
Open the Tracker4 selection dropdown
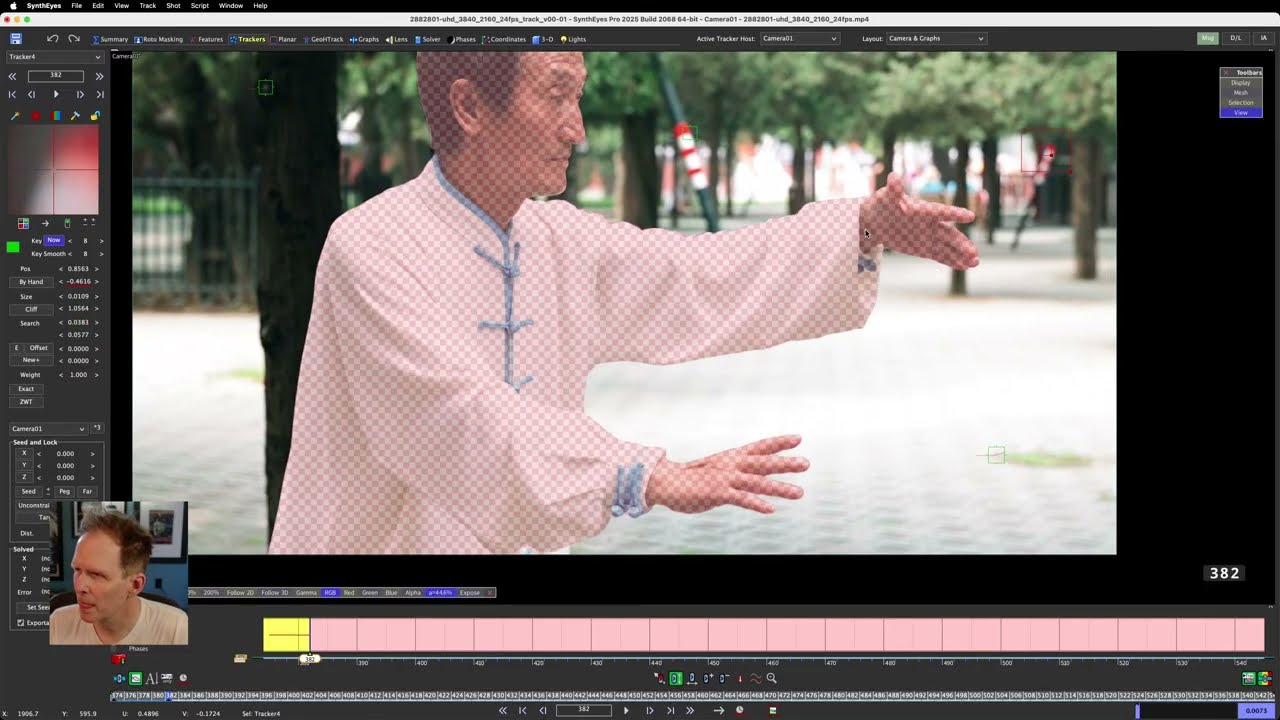click(55, 57)
